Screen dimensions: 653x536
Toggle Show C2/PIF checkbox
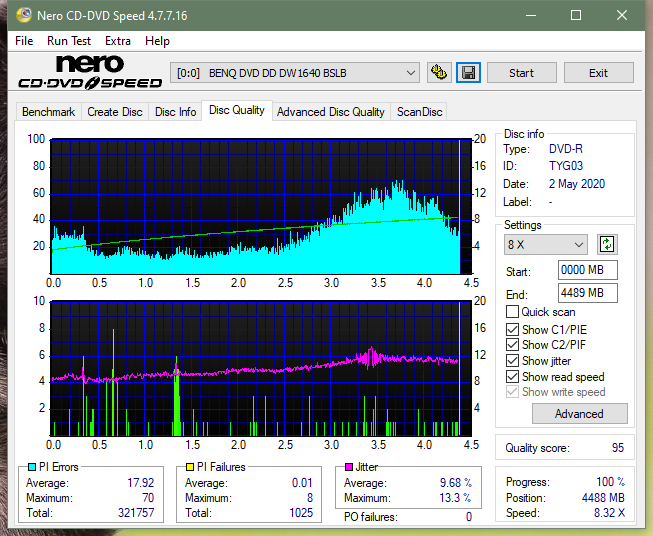click(512, 345)
